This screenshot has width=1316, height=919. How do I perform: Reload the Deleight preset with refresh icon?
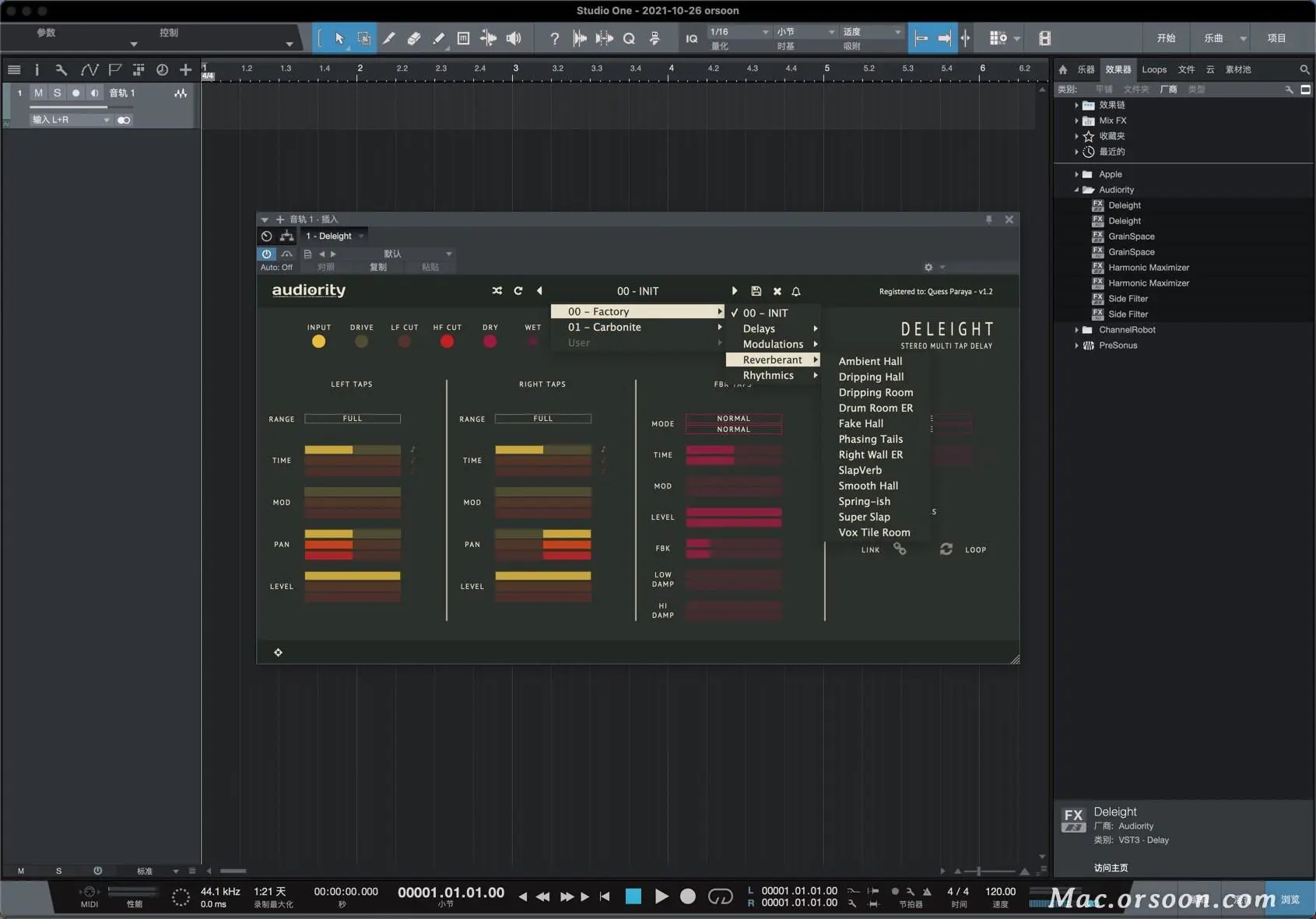(518, 291)
